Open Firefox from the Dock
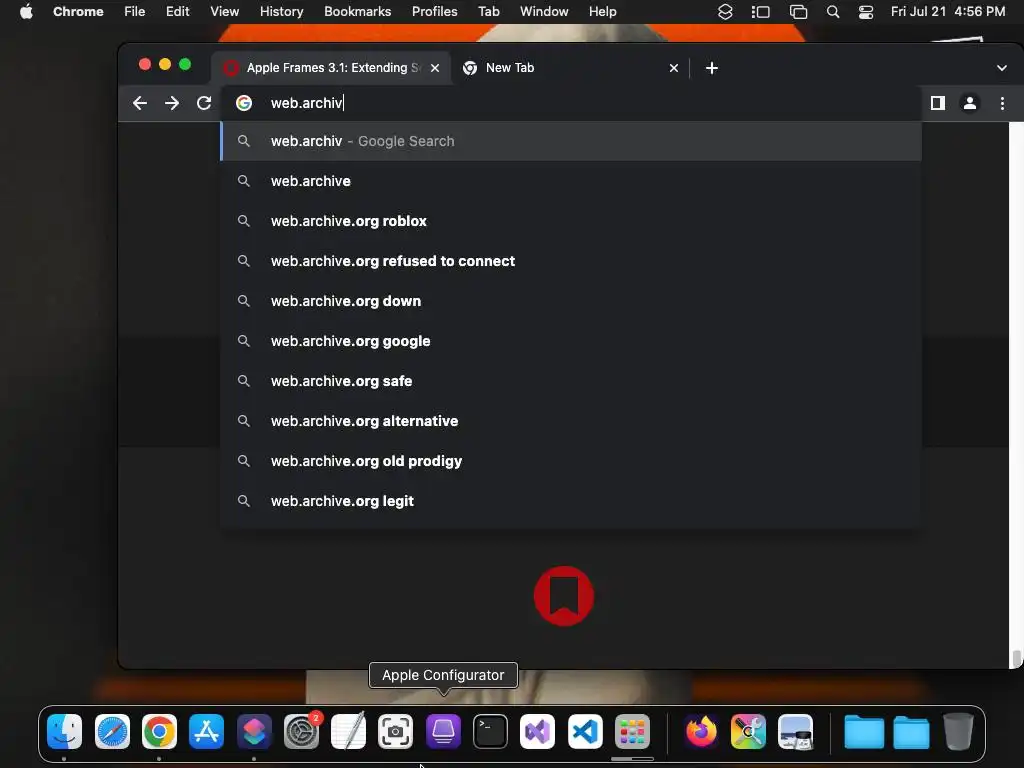Image resolution: width=1024 pixels, height=768 pixels. tap(701, 731)
